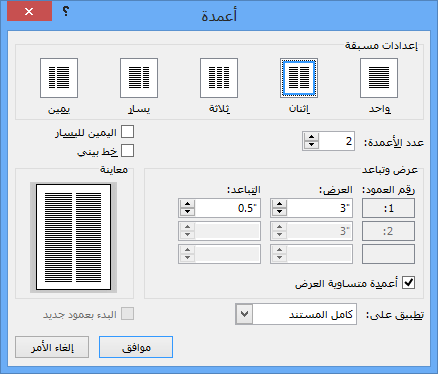The image size is (438, 374).
Task: Increase column 1 التباعد with up arrow
Action: click(x=188, y=204)
